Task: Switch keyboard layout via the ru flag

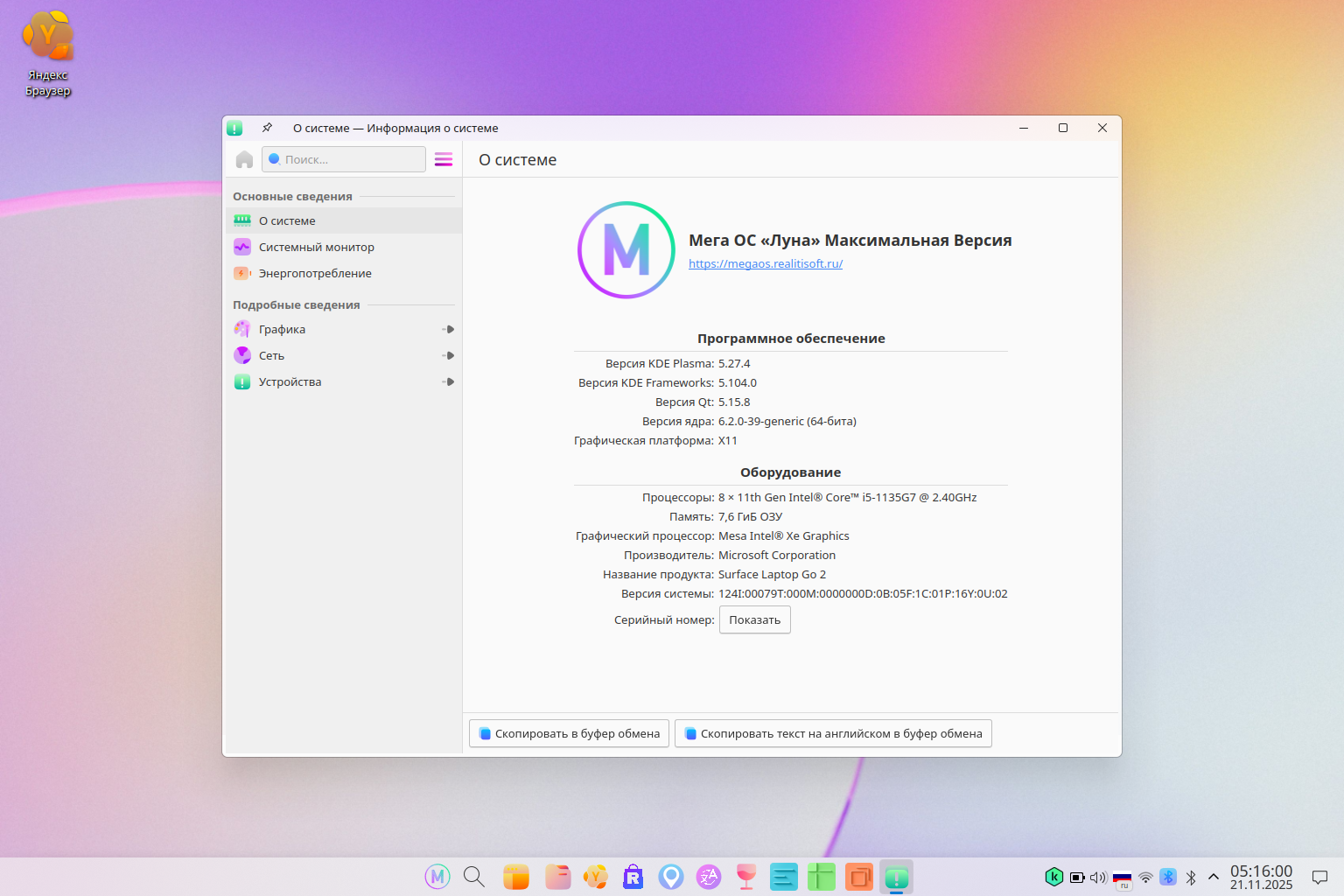Action: 1122,878
